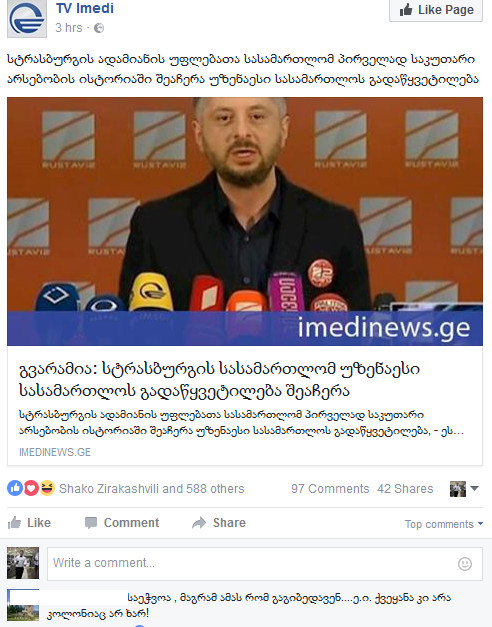Click the Comment speech bubble icon

click(x=91, y=523)
